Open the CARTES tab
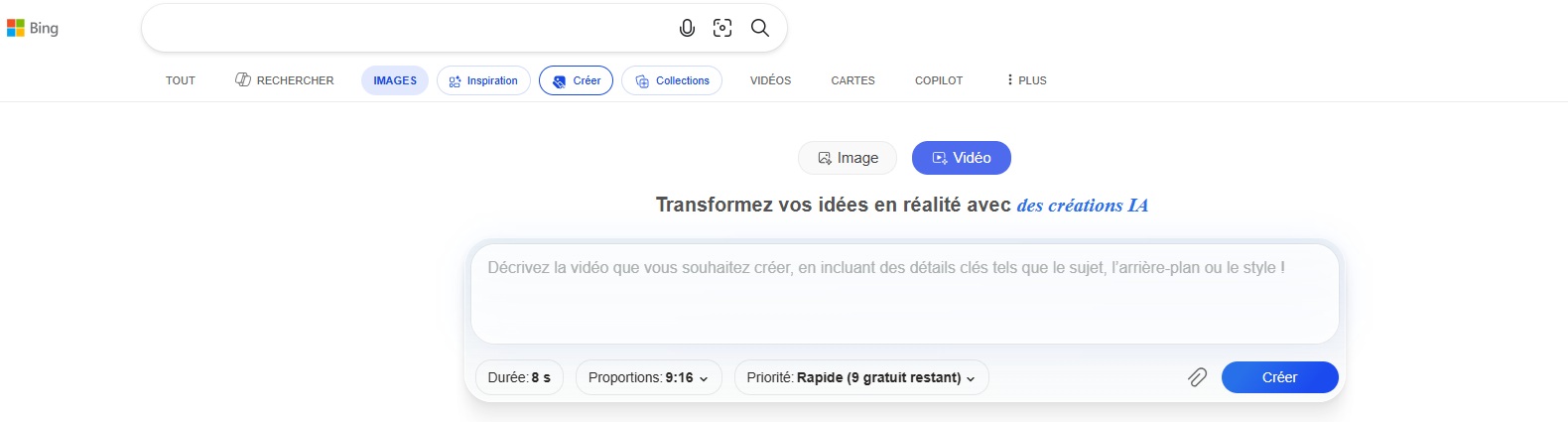The height and width of the screenshot is (422, 1568). [853, 80]
